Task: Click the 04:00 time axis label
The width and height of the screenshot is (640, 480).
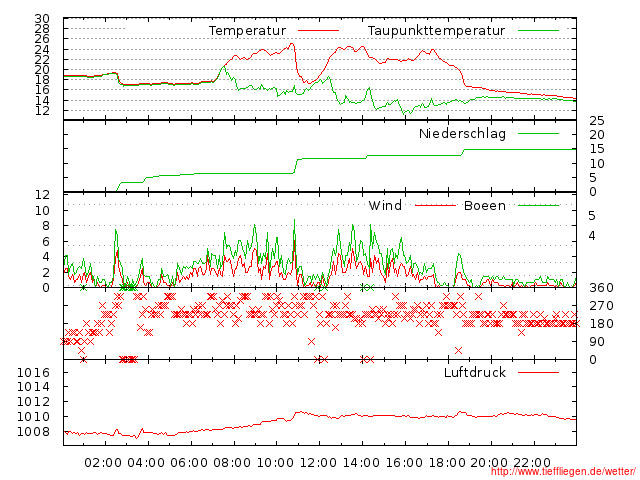Action: (146, 463)
